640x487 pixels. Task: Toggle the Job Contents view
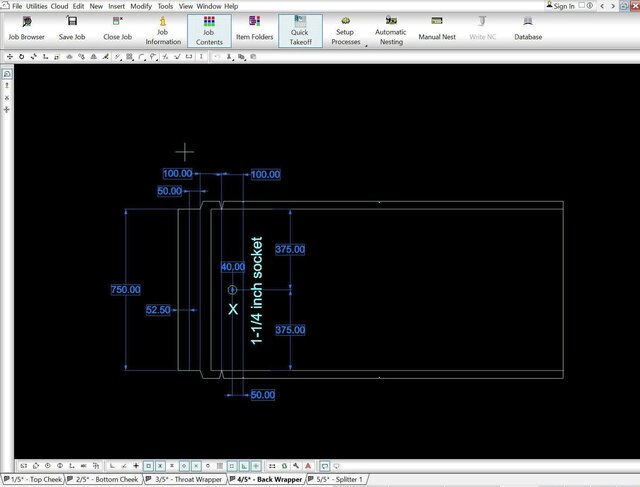(x=208, y=30)
